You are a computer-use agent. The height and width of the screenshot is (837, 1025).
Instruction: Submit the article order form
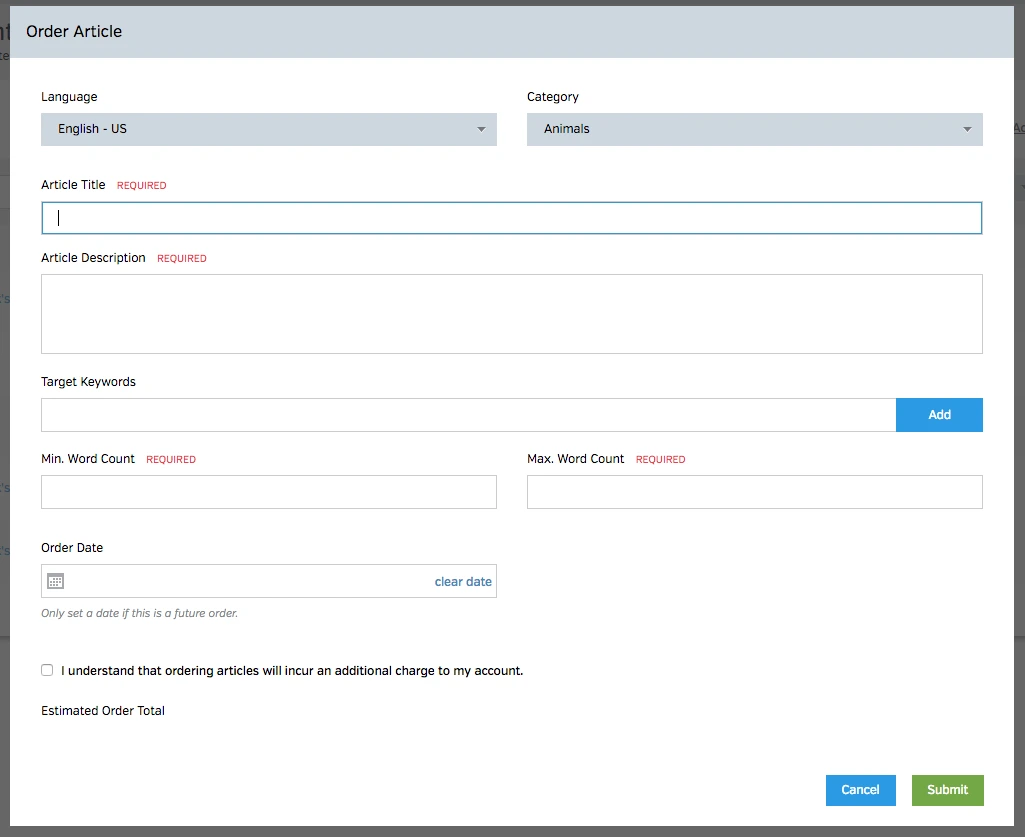click(x=947, y=790)
